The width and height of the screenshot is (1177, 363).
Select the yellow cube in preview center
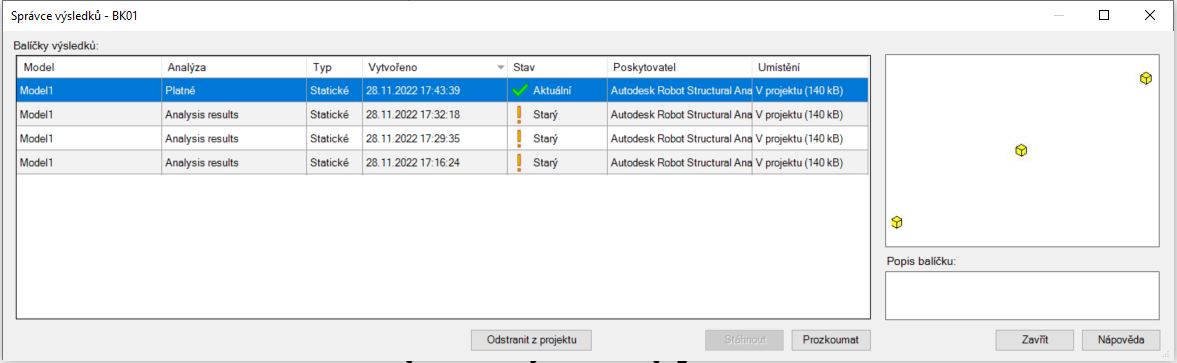tap(1021, 151)
